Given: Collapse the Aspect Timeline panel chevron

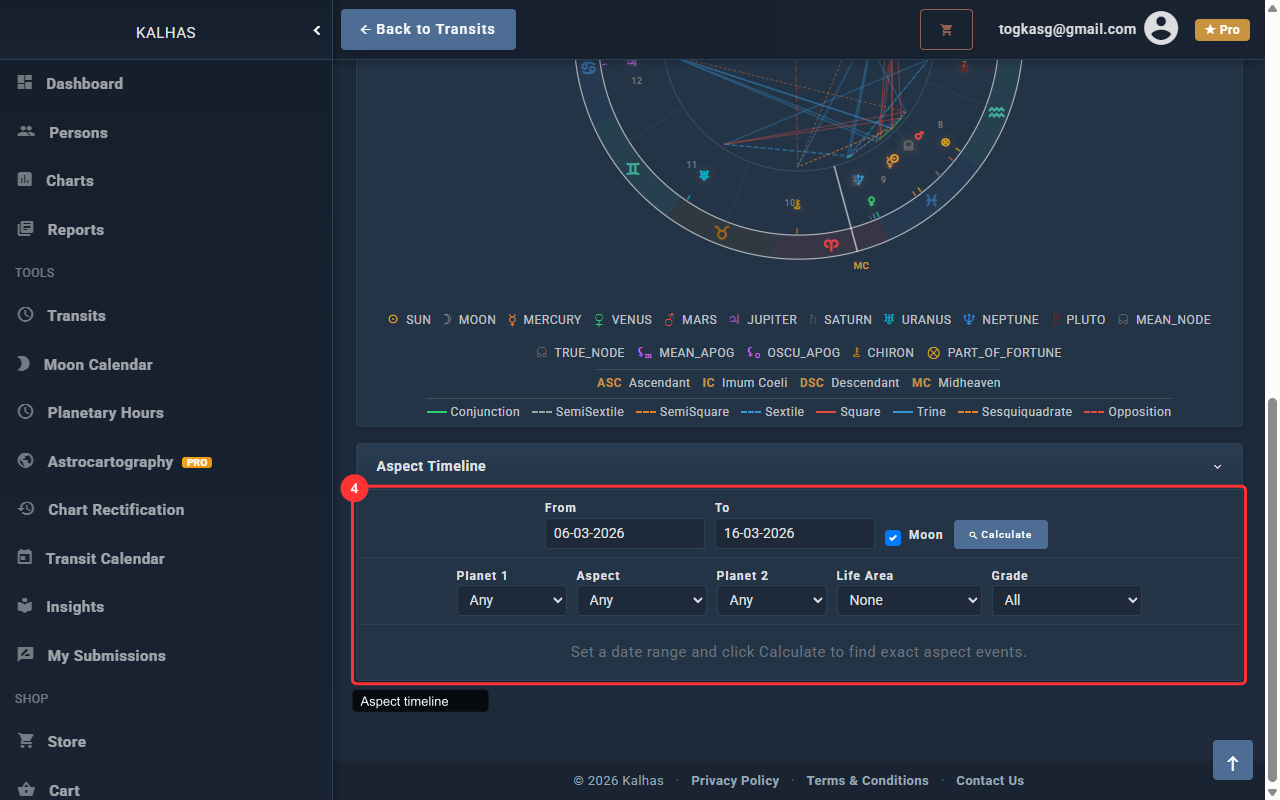Looking at the screenshot, I should pos(1217,467).
